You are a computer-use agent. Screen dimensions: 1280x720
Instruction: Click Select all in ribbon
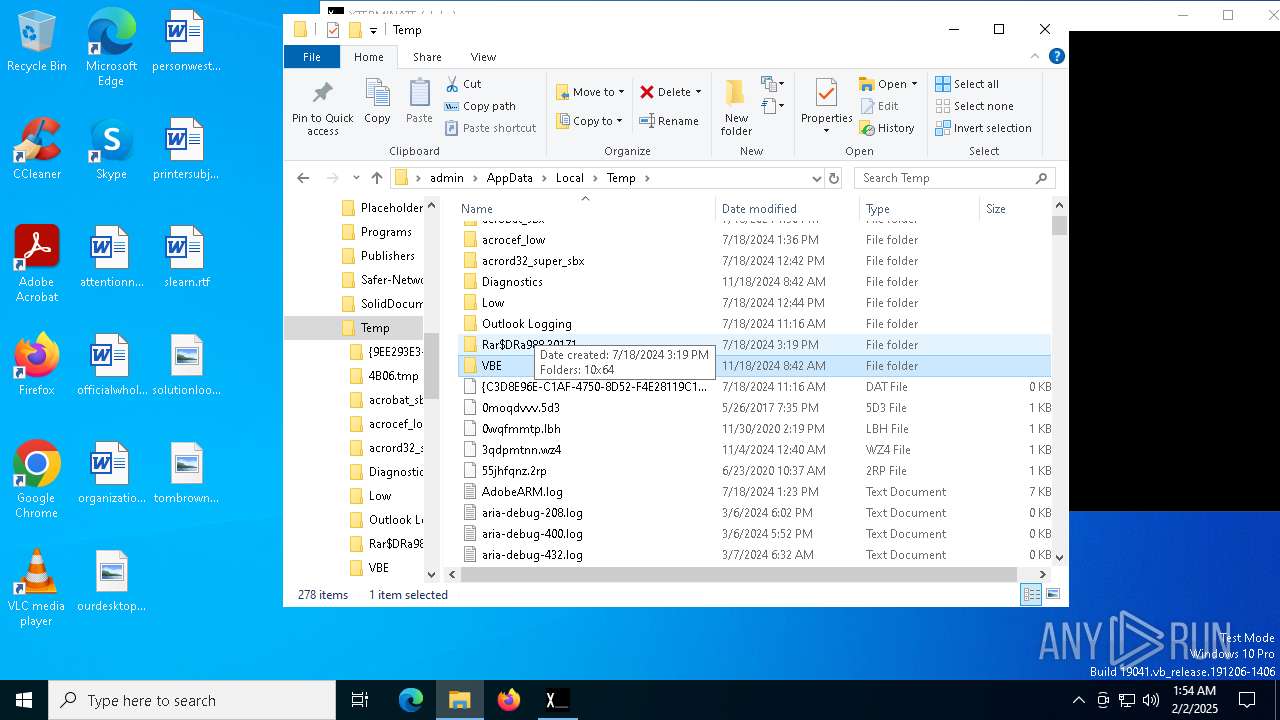tap(967, 84)
